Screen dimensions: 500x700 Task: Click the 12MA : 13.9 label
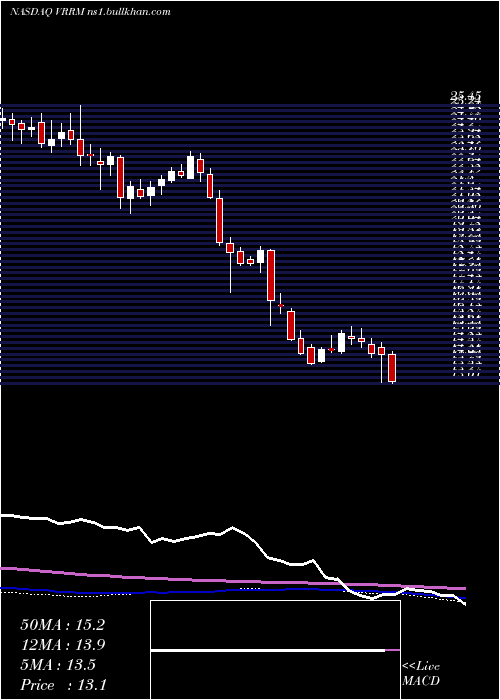click(62, 645)
